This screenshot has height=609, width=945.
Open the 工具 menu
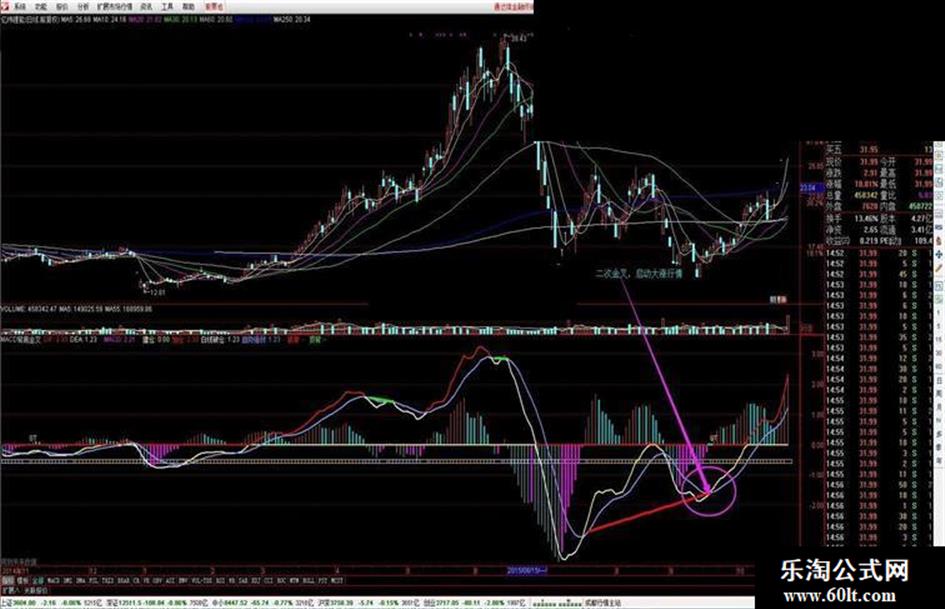click(167, 7)
